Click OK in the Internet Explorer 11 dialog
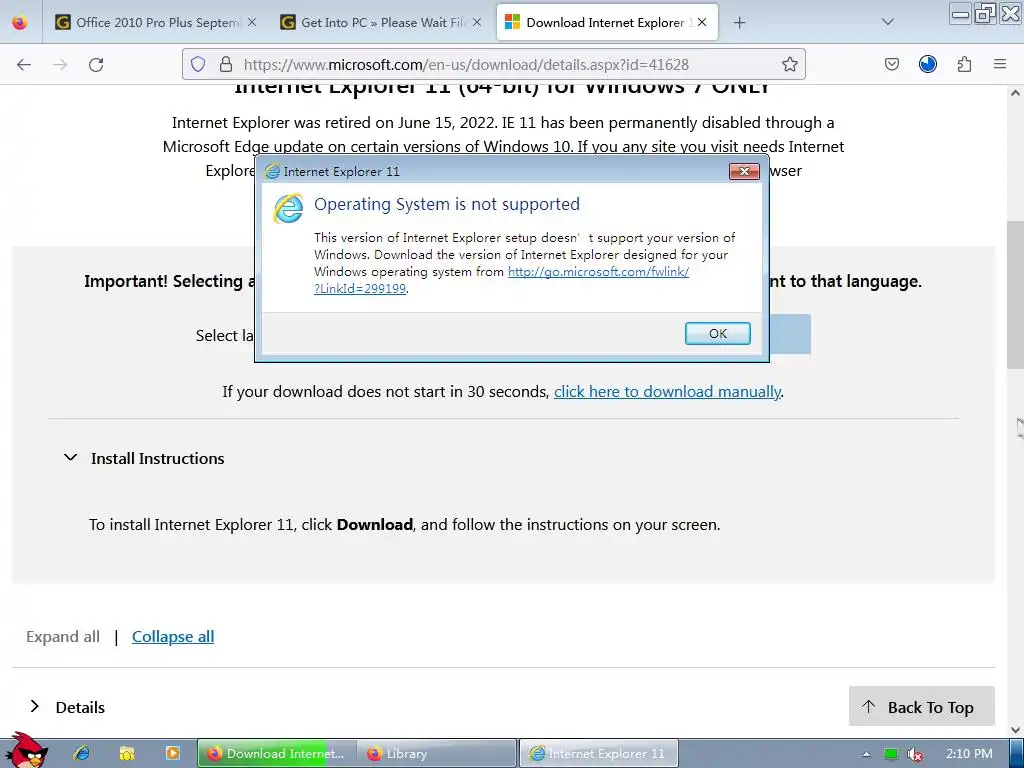The image size is (1024, 768). pyautogui.click(x=718, y=334)
